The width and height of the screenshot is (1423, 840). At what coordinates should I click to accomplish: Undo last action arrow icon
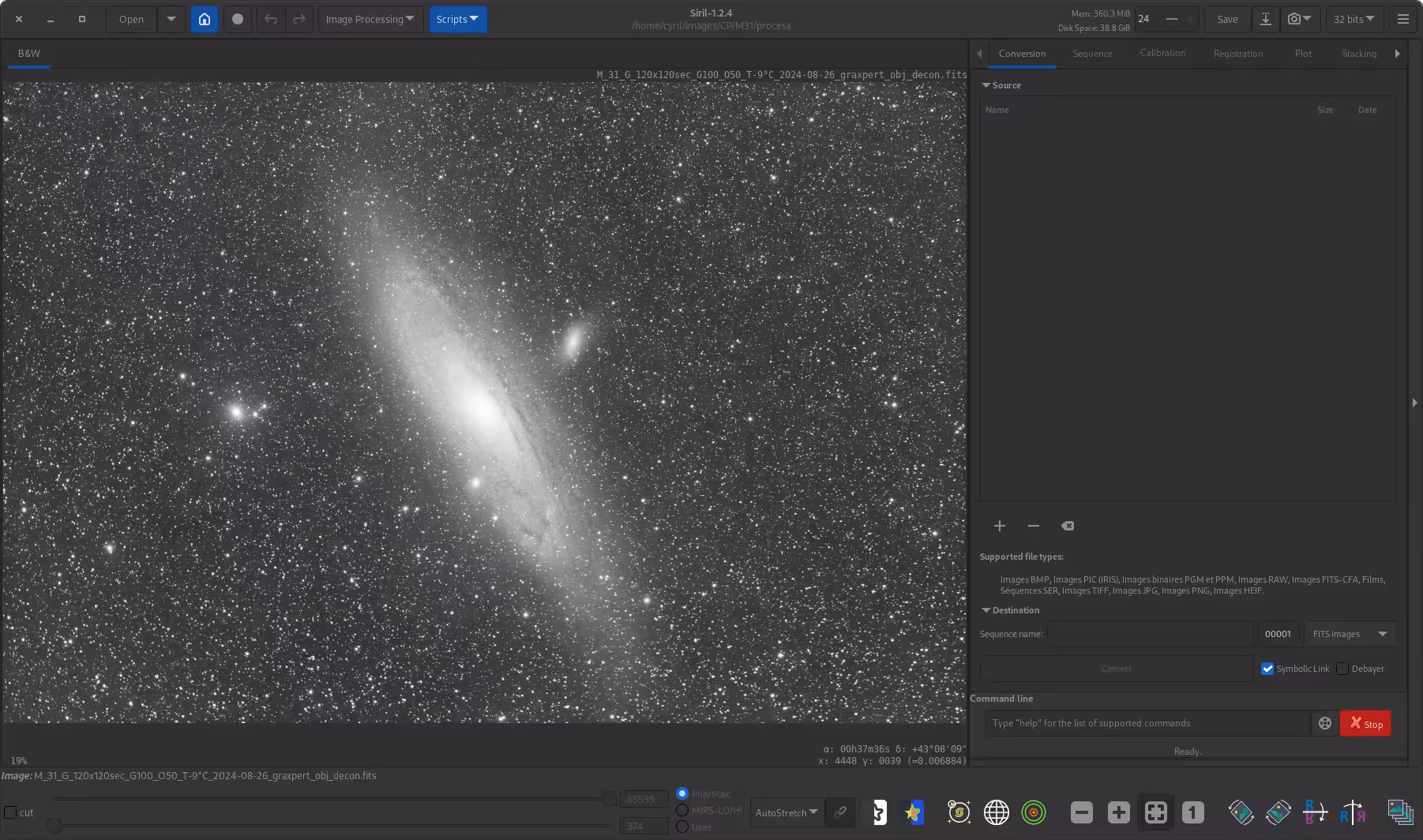[271, 19]
